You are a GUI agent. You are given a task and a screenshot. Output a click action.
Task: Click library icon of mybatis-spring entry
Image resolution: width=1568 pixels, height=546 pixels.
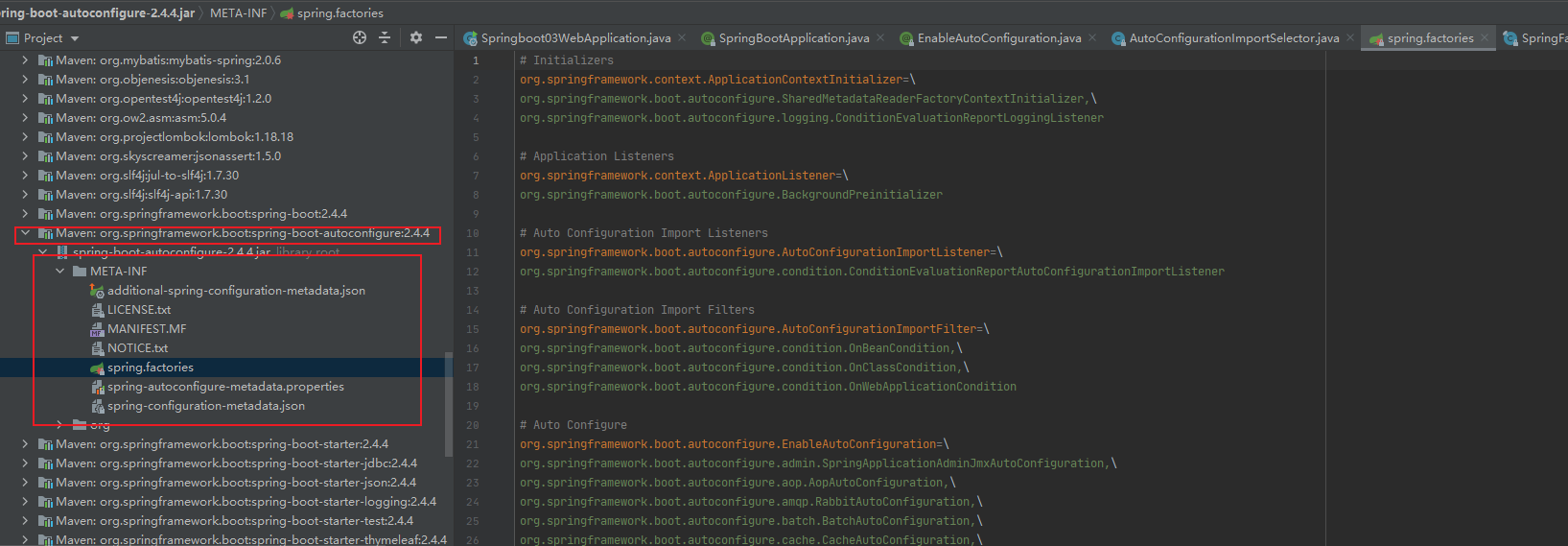click(45, 59)
